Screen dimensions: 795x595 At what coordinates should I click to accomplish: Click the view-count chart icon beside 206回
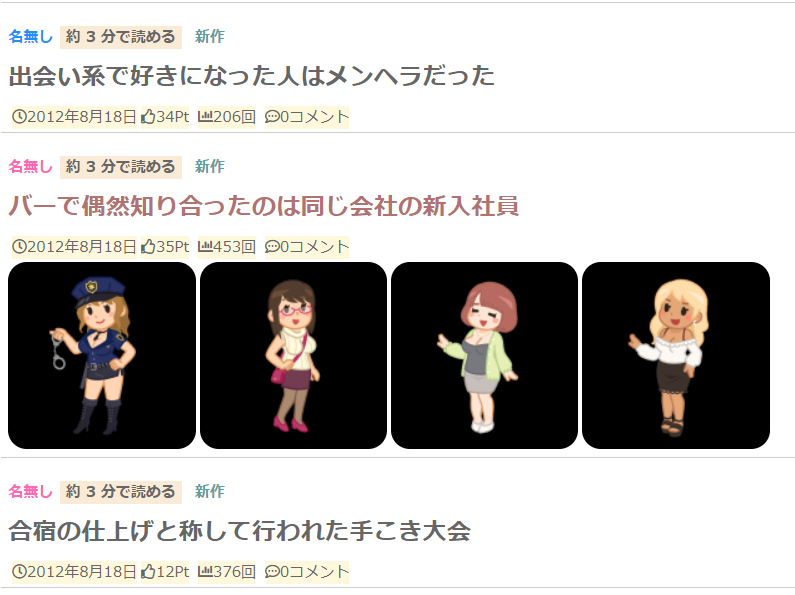(205, 117)
